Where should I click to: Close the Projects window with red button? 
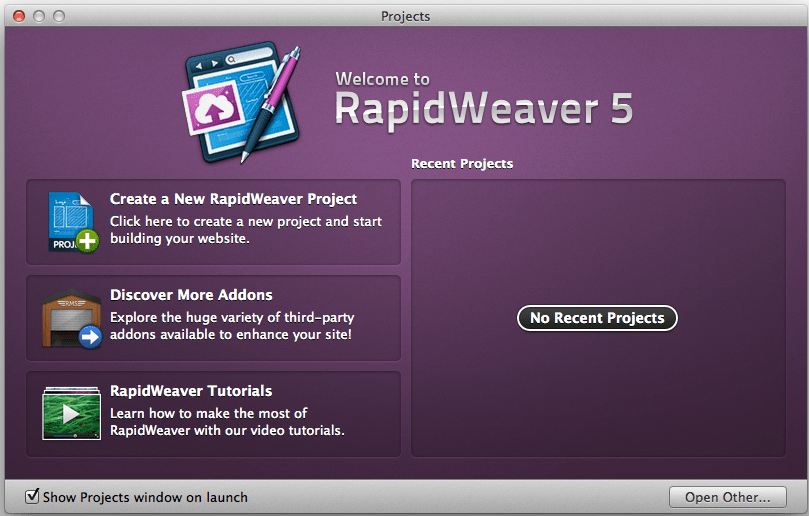click(19, 16)
